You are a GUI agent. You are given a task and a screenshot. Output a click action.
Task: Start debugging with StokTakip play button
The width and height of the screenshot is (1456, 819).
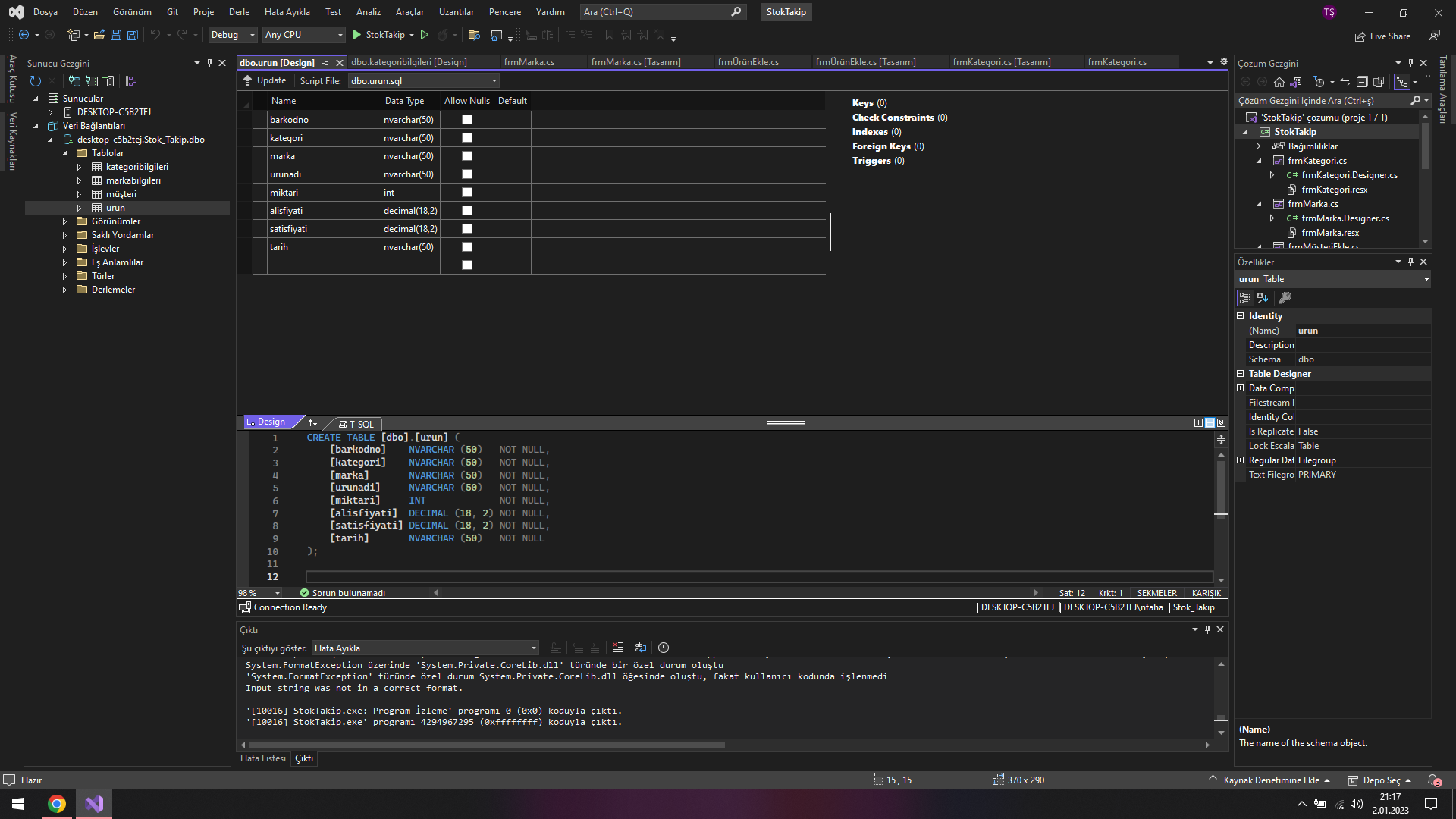(357, 35)
